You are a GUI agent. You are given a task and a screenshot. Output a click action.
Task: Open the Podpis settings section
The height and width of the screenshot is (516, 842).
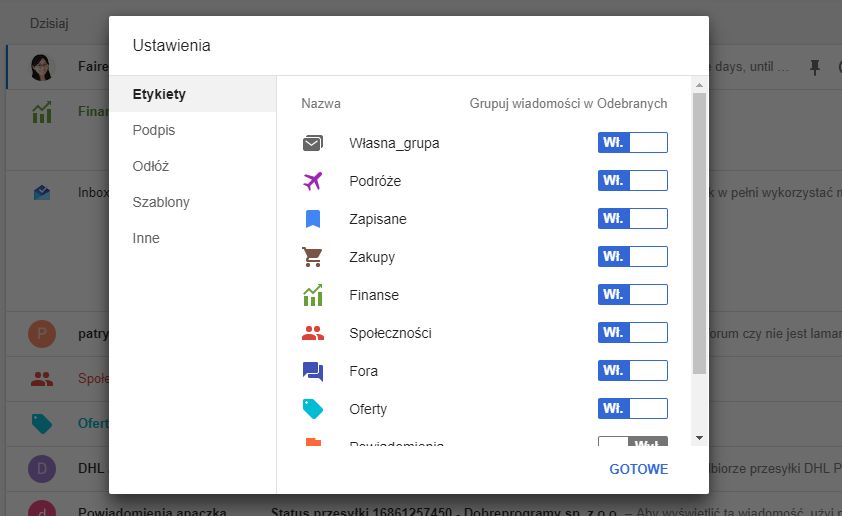(154, 130)
